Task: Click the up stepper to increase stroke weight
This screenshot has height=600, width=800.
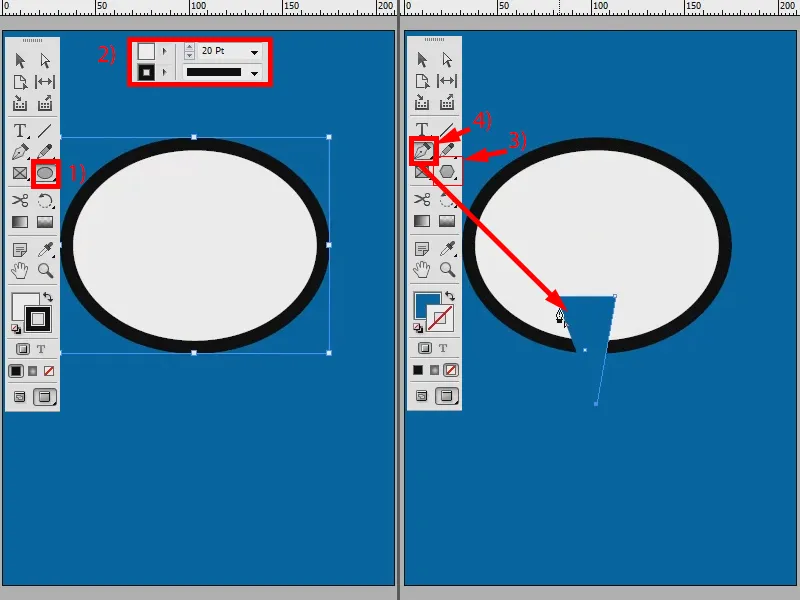Action: tap(190, 46)
